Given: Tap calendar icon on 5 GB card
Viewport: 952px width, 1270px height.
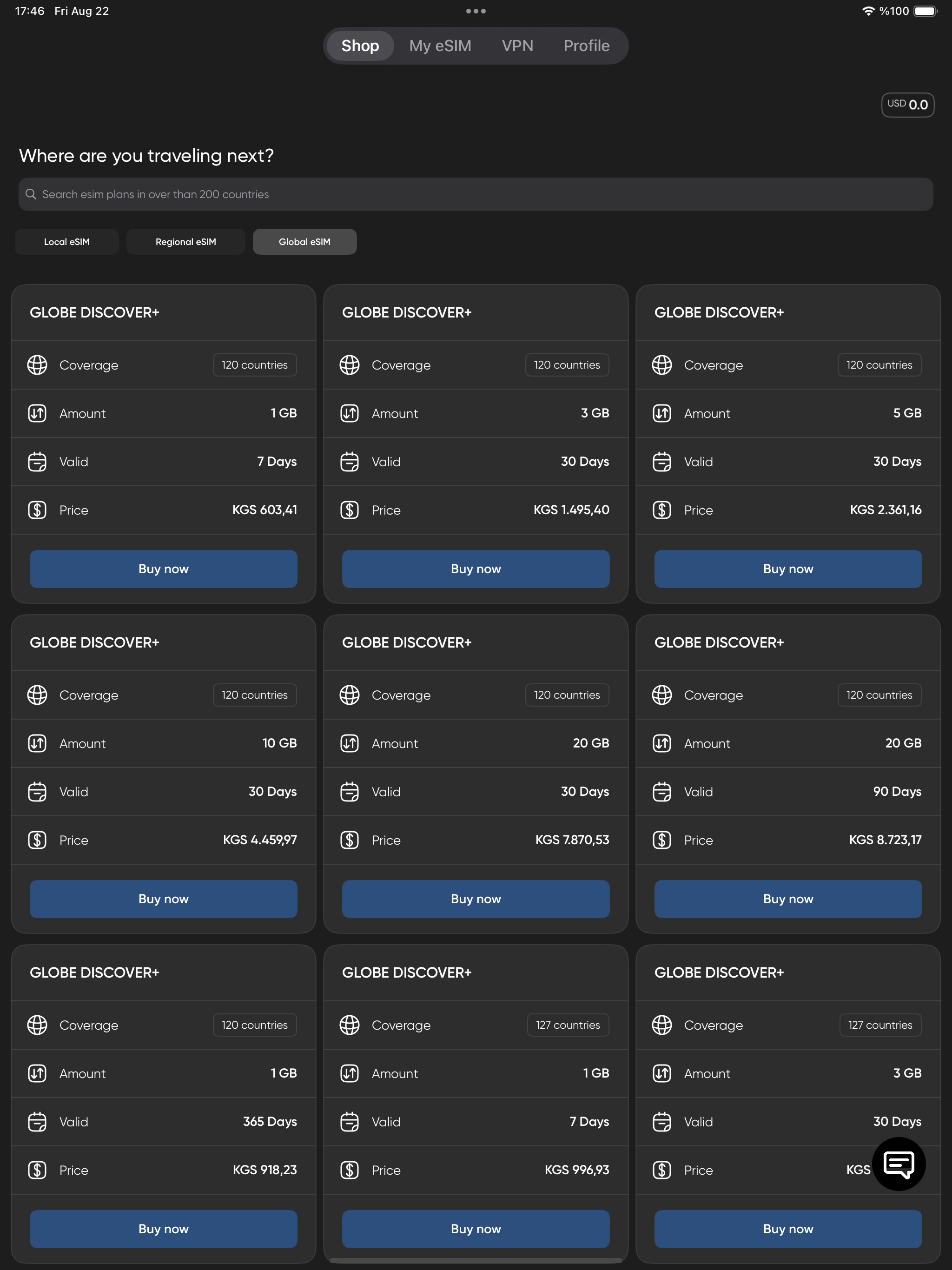Looking at the screenshot, I should pos(662,462).
